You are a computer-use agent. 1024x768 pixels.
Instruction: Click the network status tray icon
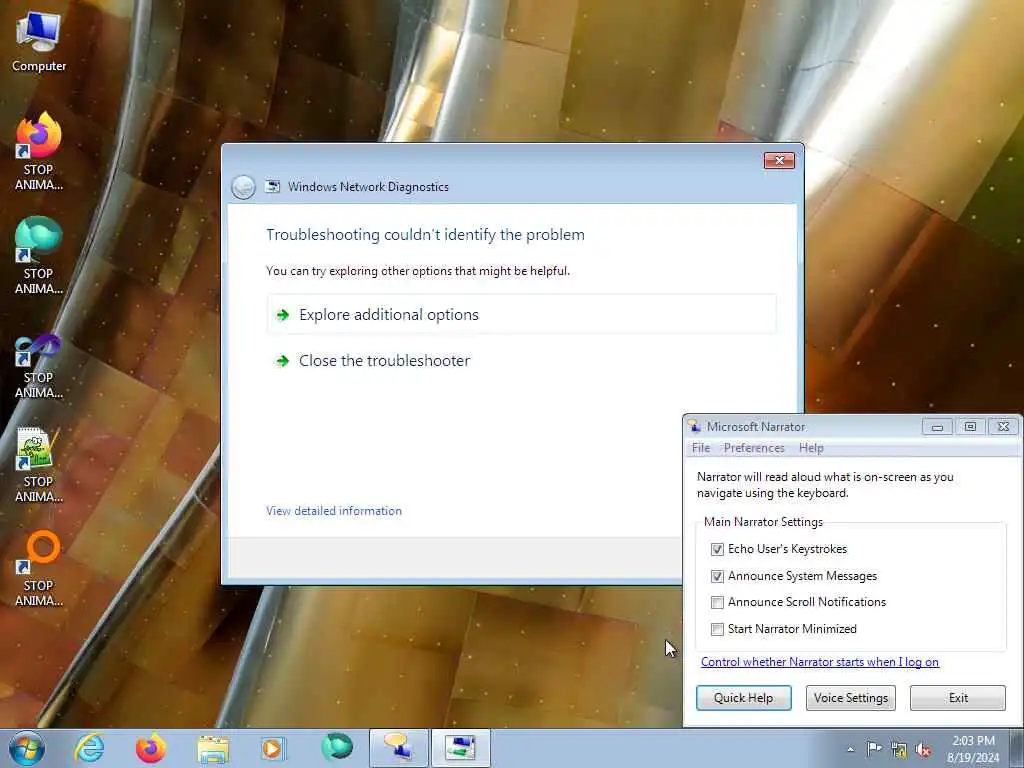899,750
